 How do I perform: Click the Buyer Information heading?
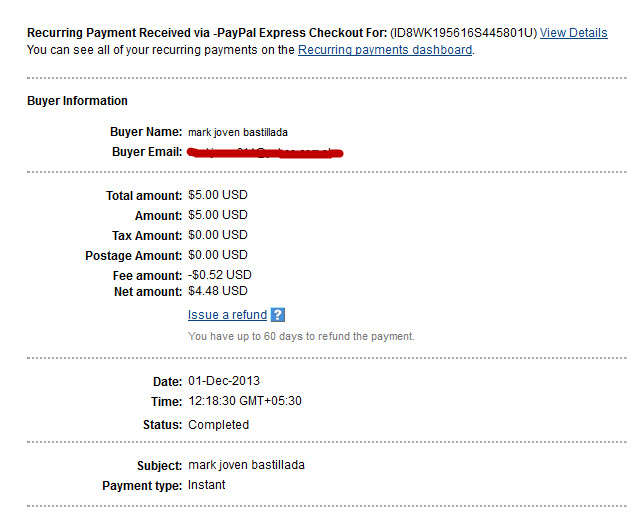[77, 101]
